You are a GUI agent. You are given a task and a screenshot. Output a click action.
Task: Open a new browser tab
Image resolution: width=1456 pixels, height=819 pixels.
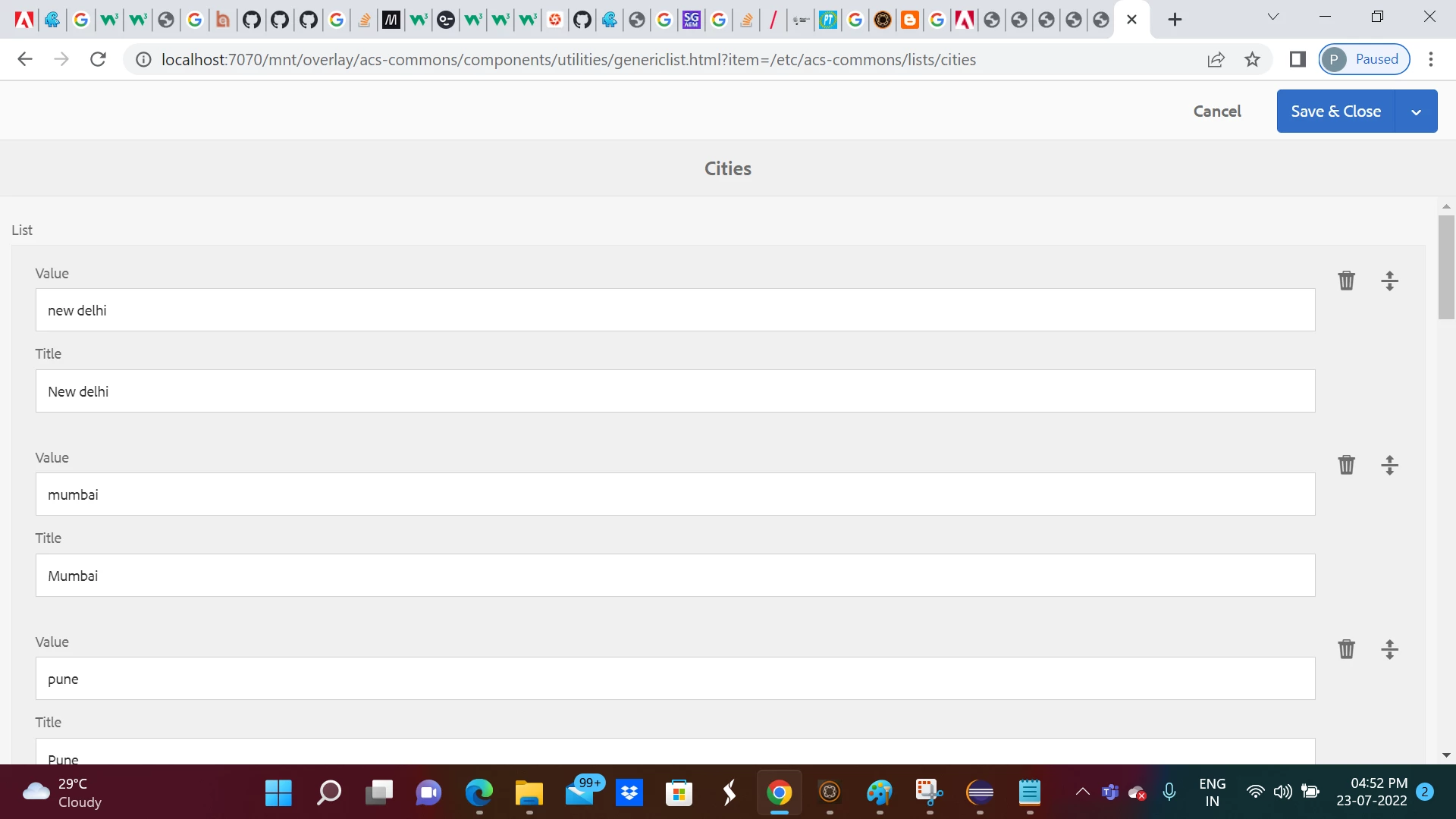(1175, 20)
